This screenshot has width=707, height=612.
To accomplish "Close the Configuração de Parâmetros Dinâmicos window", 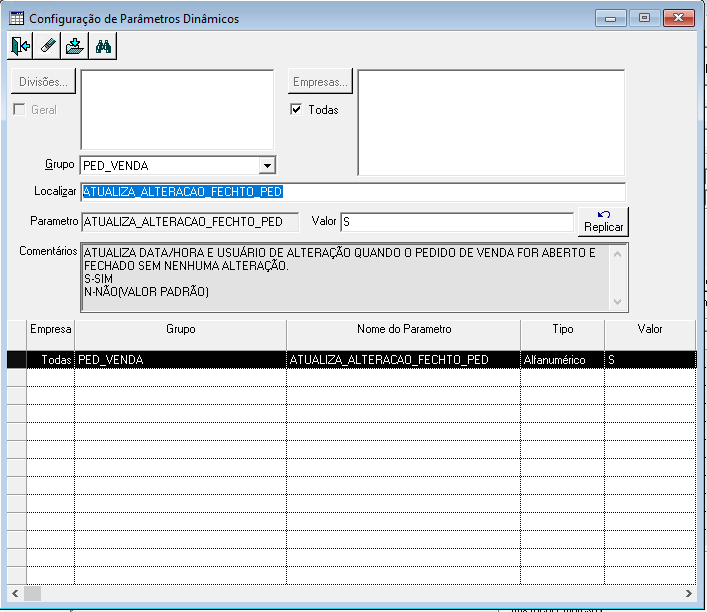I will [679, 18].
